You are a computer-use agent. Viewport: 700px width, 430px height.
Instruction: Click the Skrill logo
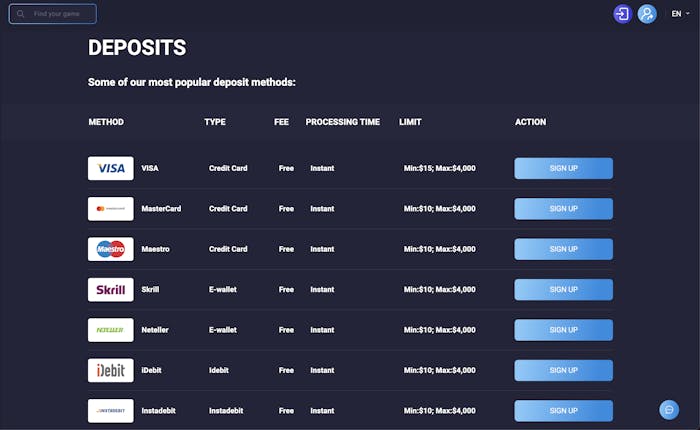tap(111, 290)
